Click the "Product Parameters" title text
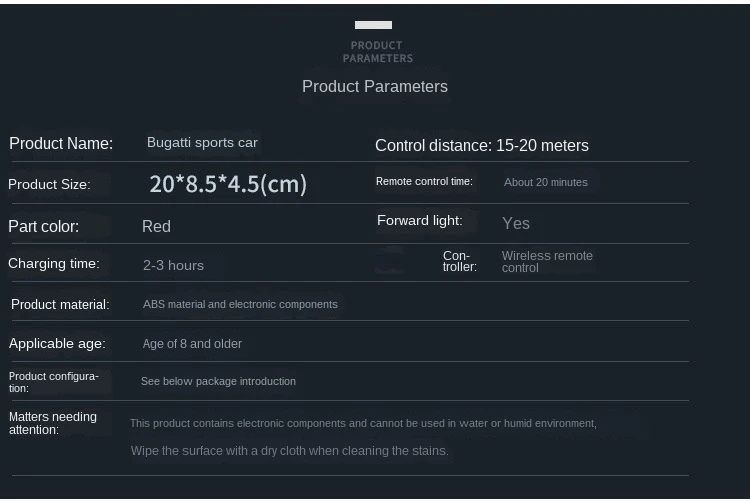This screenshot has height=502, width=750. (x=375, y=87)
